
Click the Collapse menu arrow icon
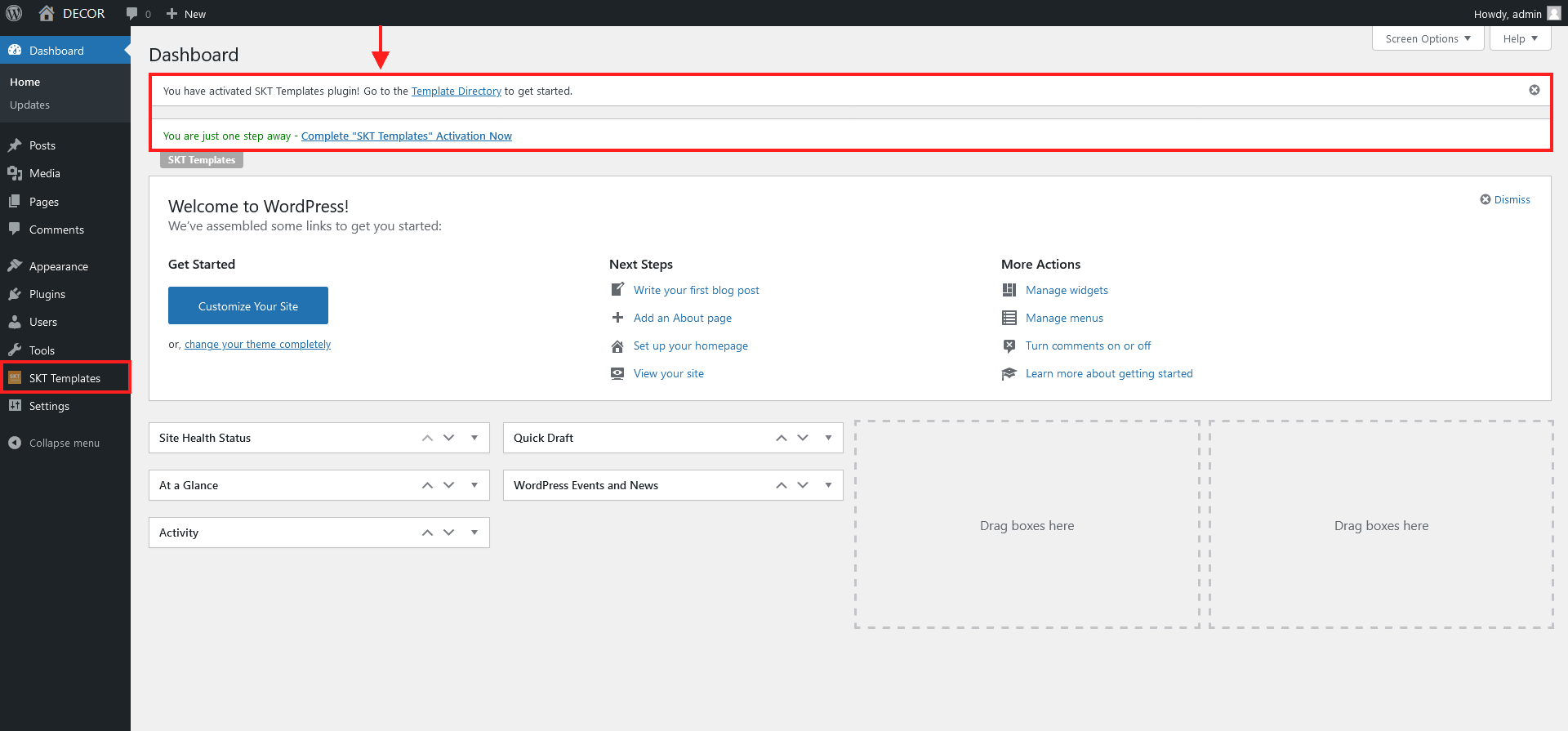tap(15, 443)
